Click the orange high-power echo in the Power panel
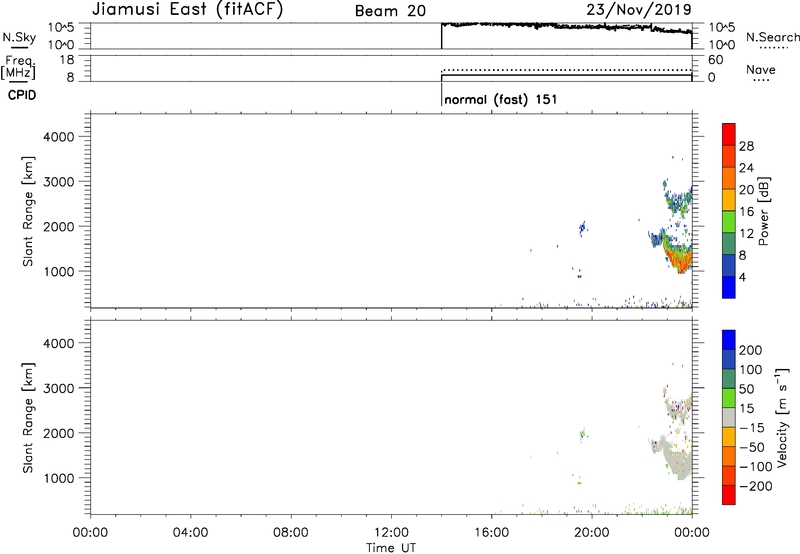Viewport: 800px width, 554px height. pos(680,260)
